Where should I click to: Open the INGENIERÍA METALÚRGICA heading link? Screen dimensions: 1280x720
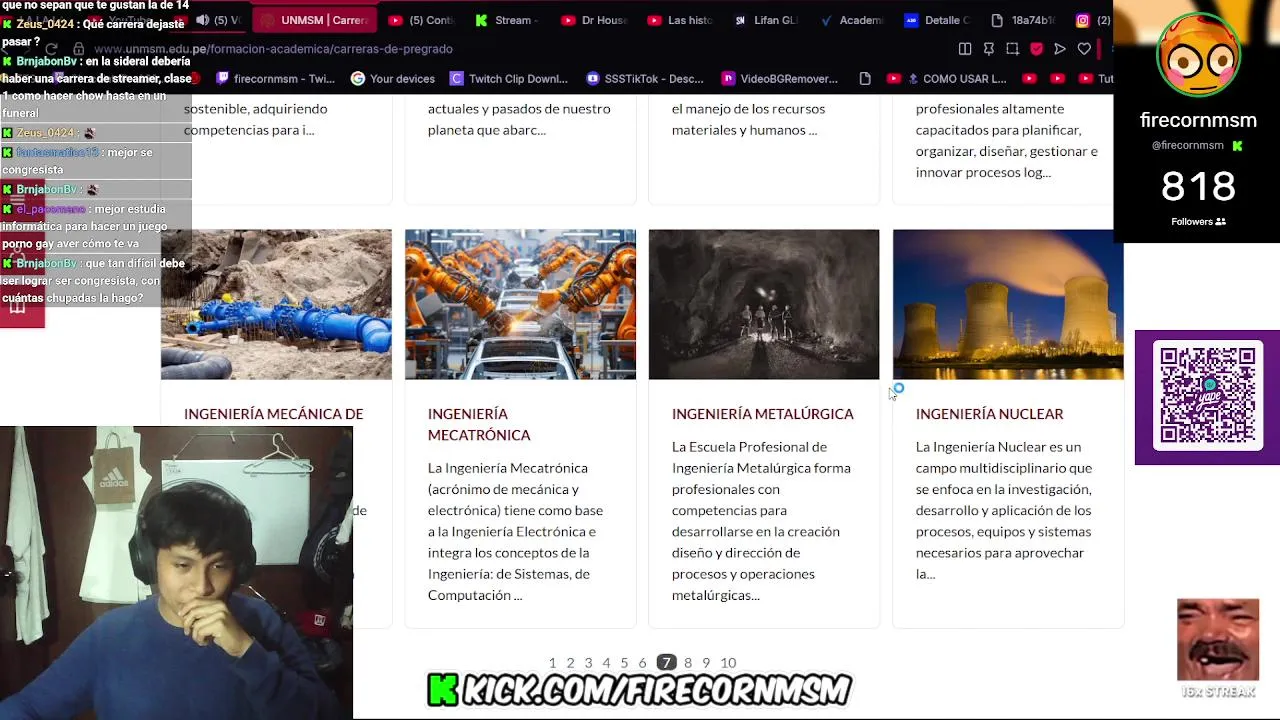tap(763, 414)
